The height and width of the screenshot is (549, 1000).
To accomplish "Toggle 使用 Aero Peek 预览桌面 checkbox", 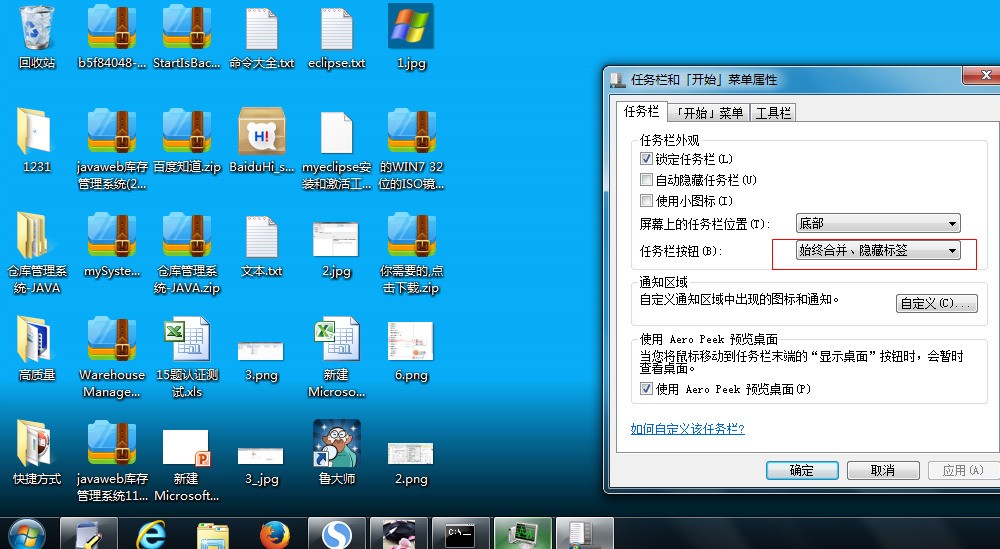I will 646,389.
